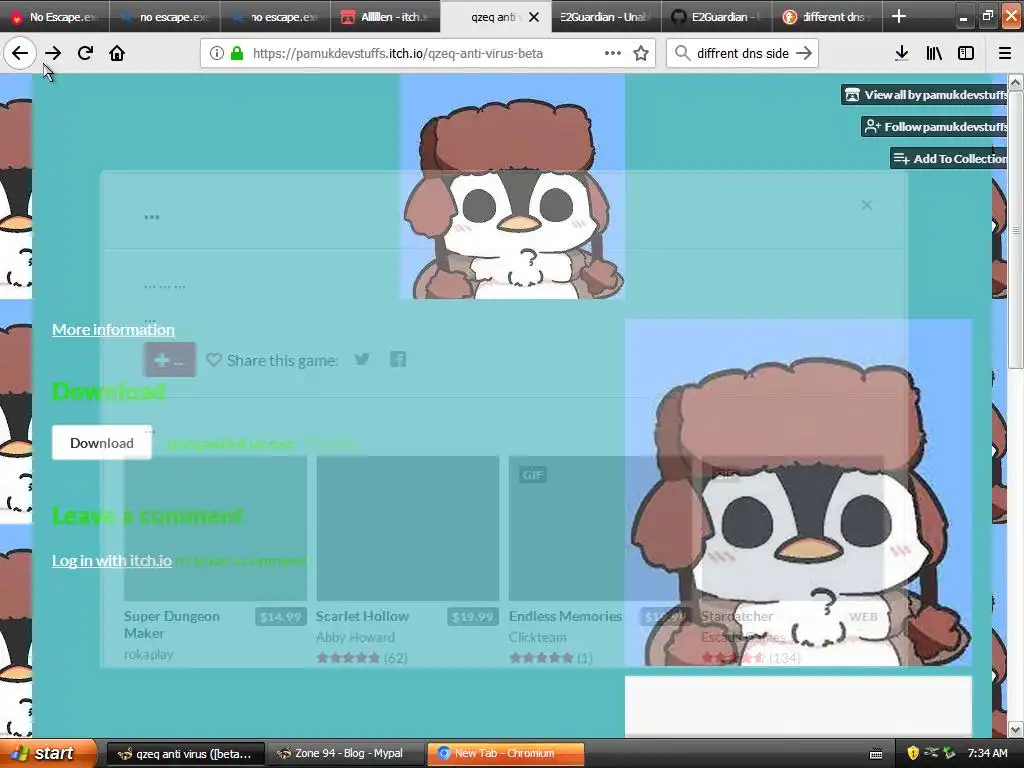
Task: Click the scrollbar up arrow
Action: [x=1015, y=82]
